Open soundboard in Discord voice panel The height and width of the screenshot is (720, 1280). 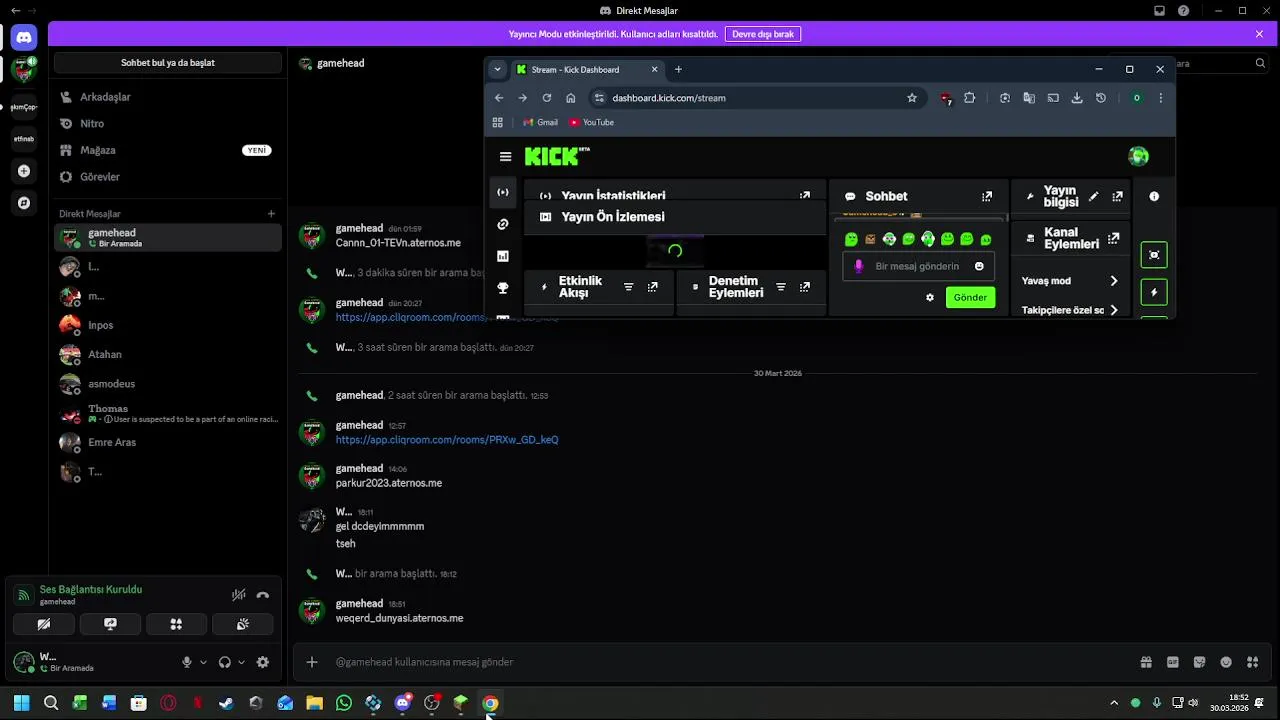(x=242, y=624)
